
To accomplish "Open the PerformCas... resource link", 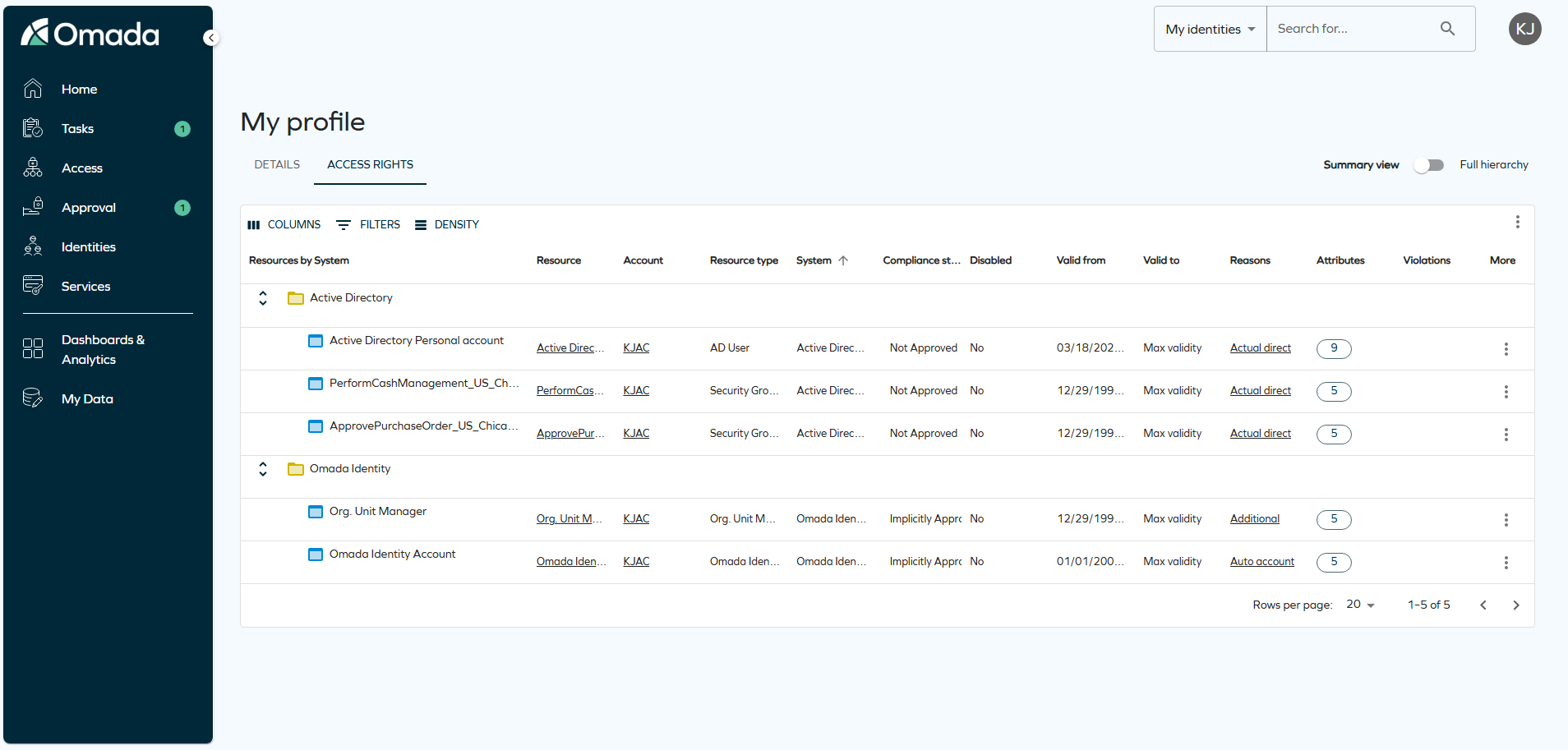I will click(570, 391).
